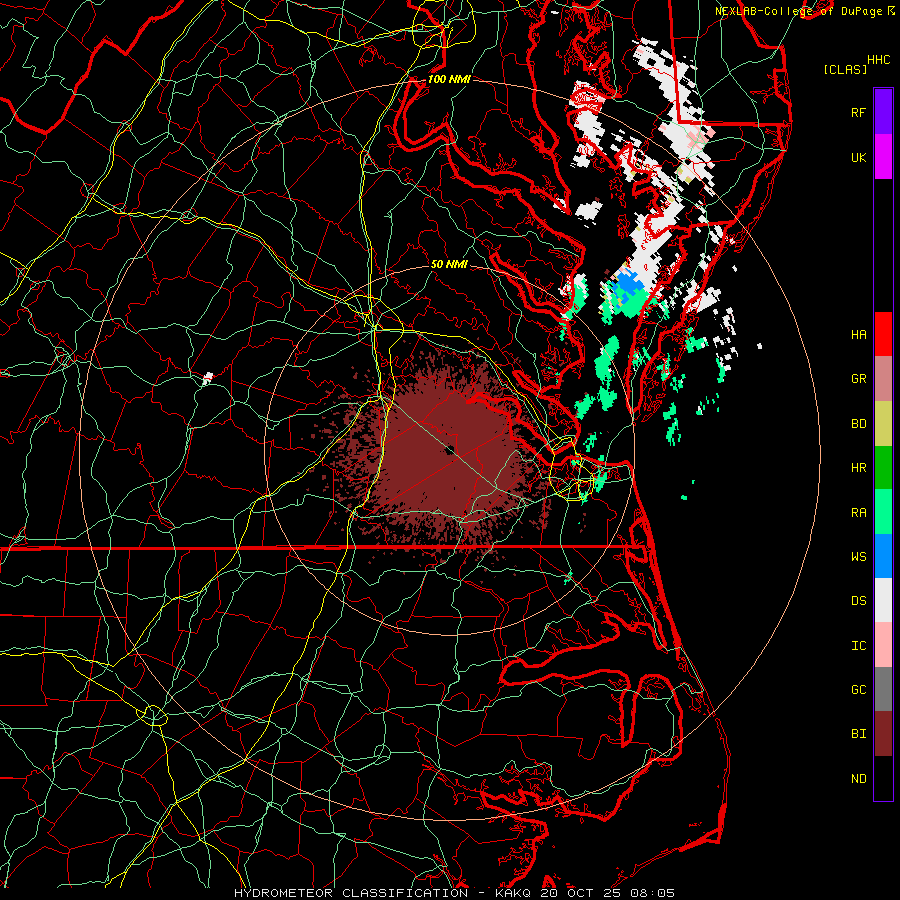The width and height of the screenshot is (900, 900).
Task: Click the UK legend label
Action: [x=858, y=157]
